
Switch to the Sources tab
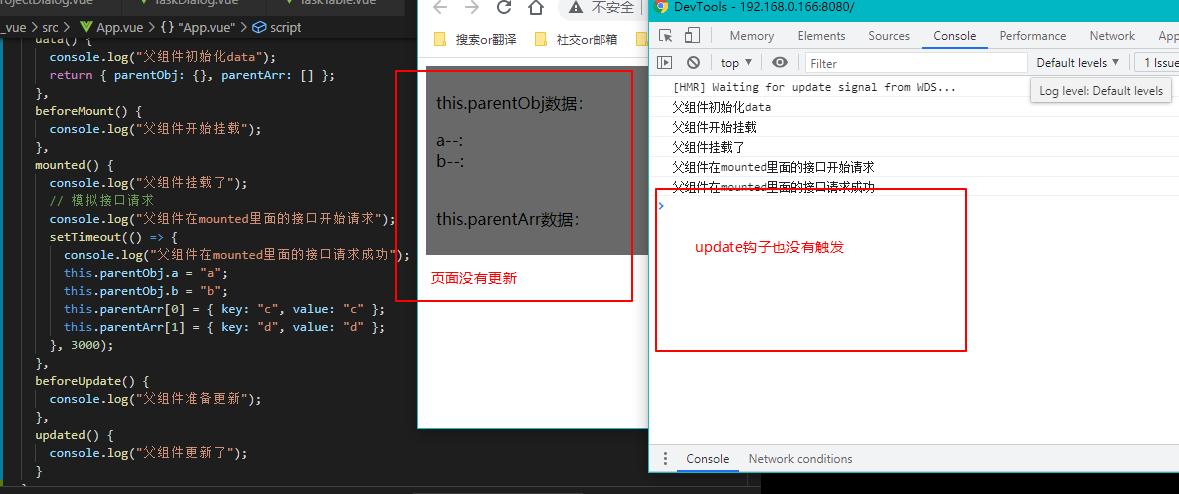[889, 36]
